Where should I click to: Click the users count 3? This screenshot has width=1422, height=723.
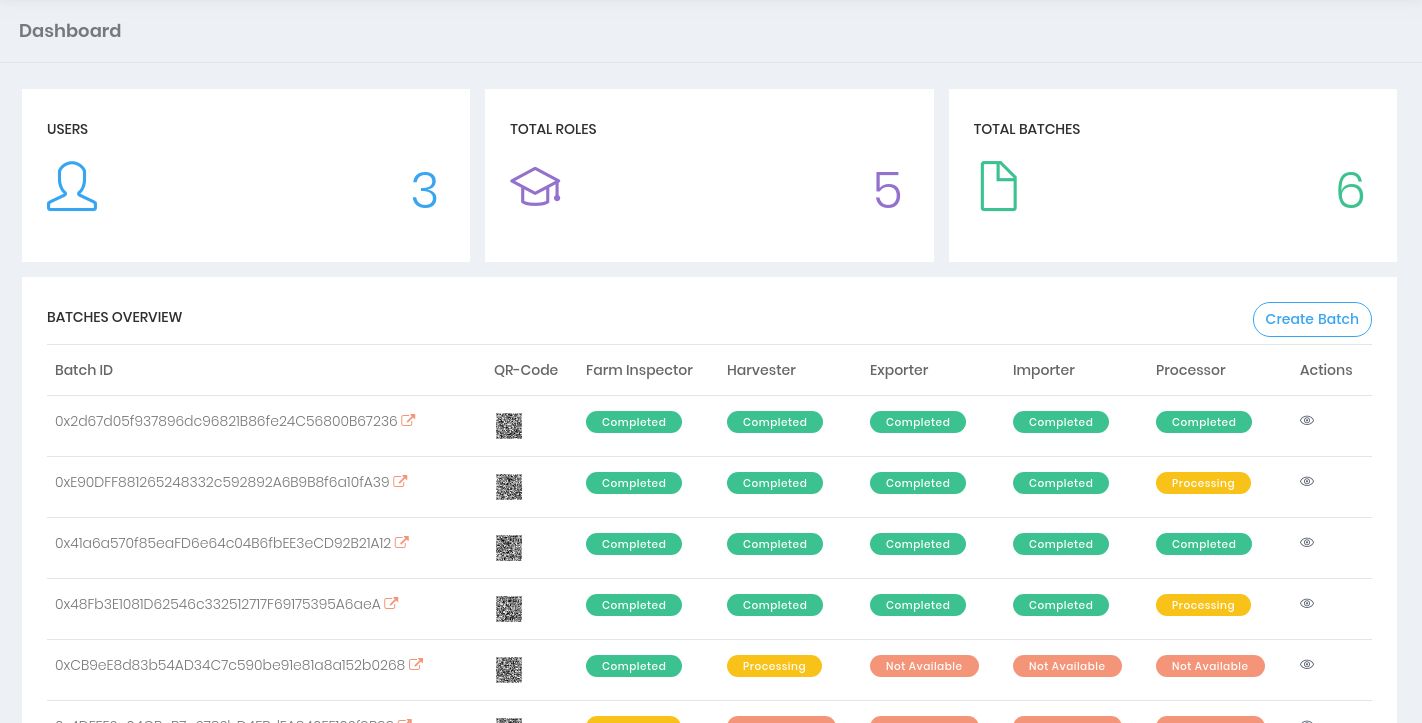point(425,190)
